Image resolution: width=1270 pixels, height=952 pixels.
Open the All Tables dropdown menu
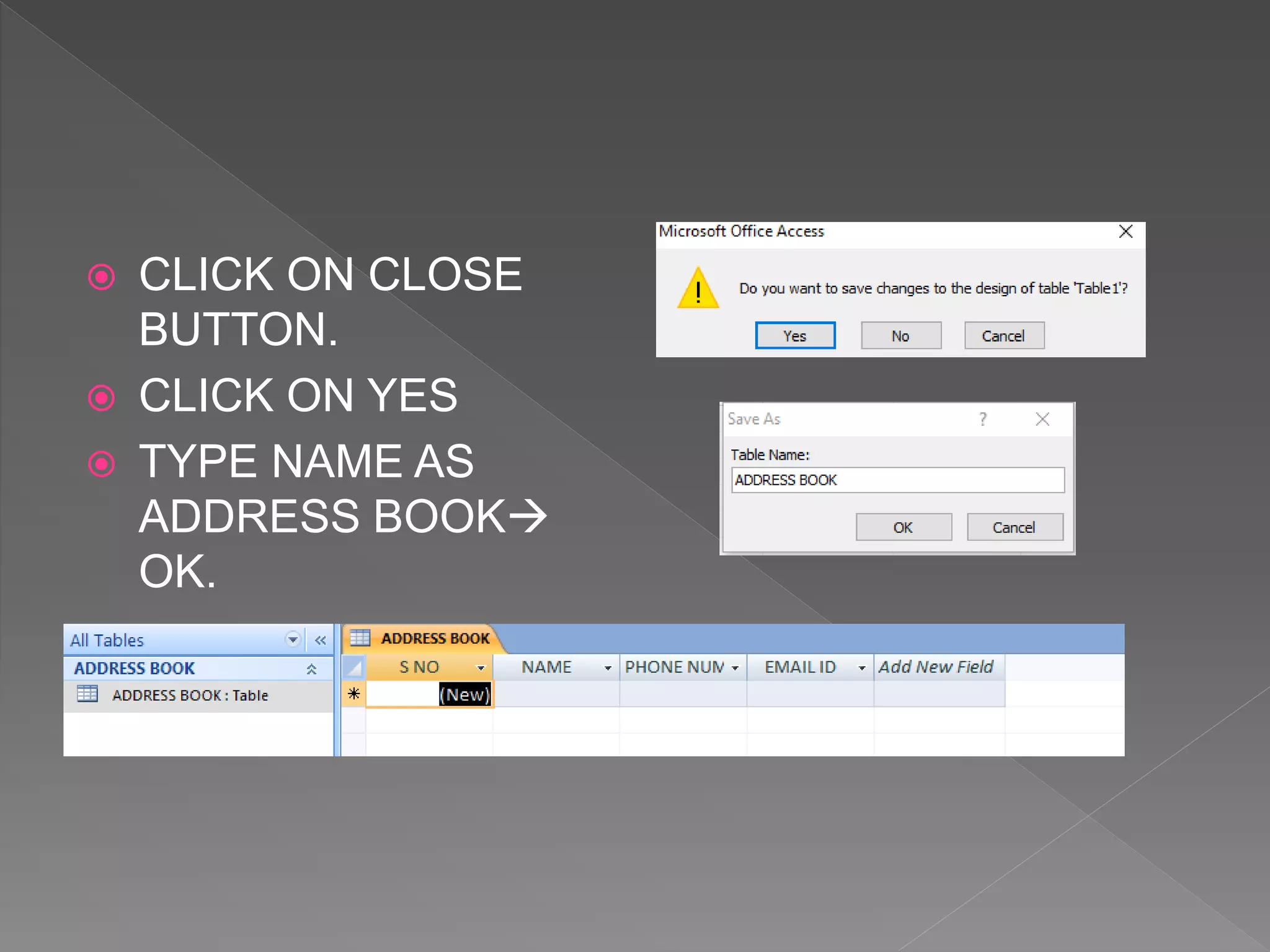[293, 640]
